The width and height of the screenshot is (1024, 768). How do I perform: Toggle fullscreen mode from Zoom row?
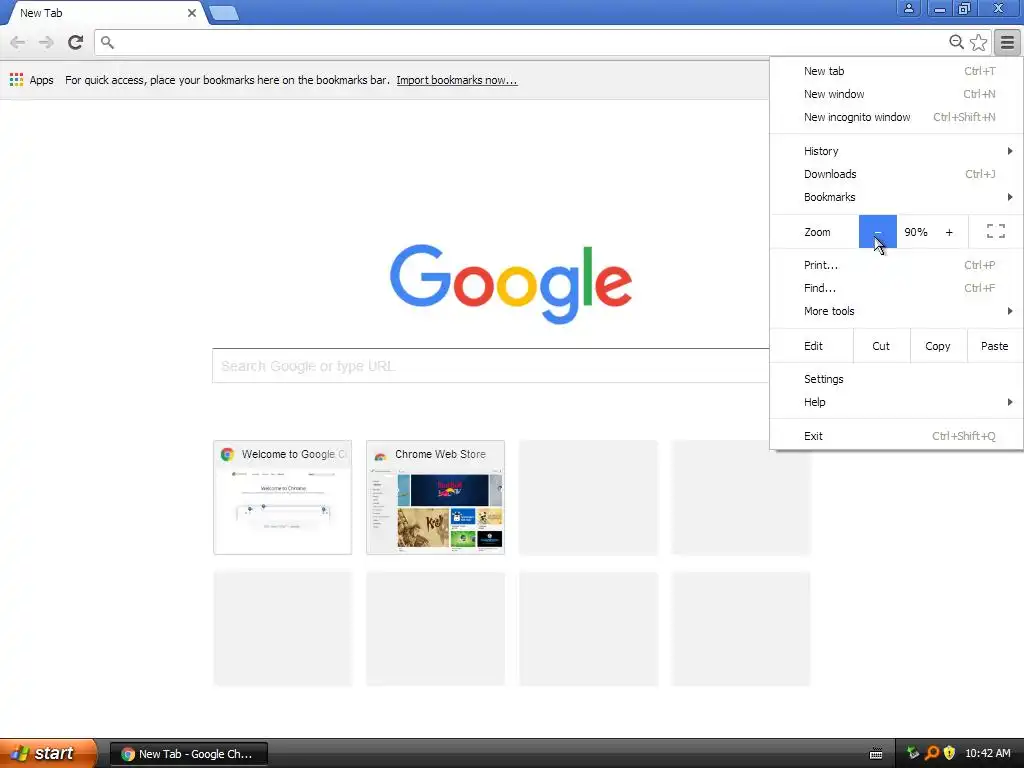pyautogui.click(x=996, y=231)
